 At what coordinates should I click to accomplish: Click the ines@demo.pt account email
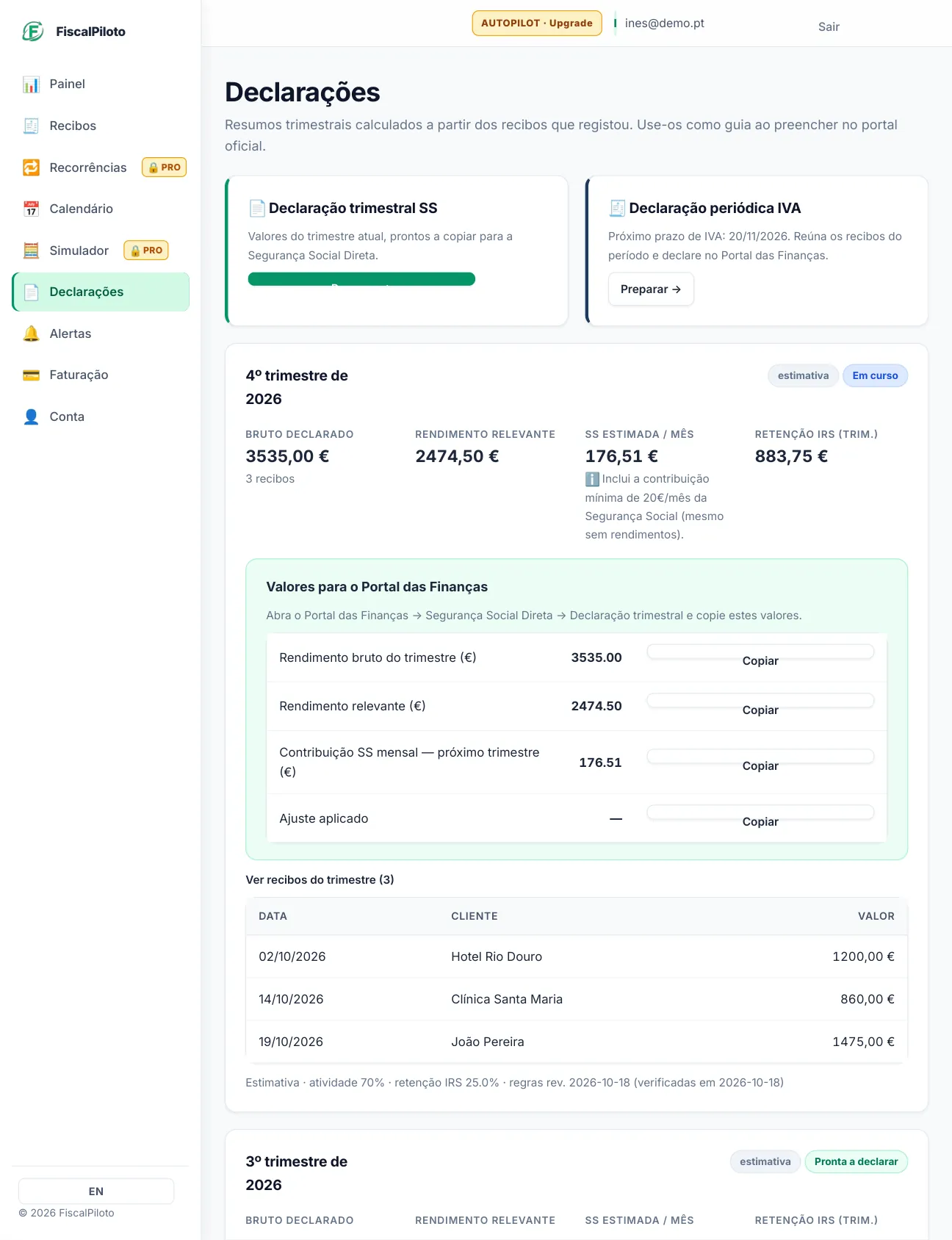664,23
